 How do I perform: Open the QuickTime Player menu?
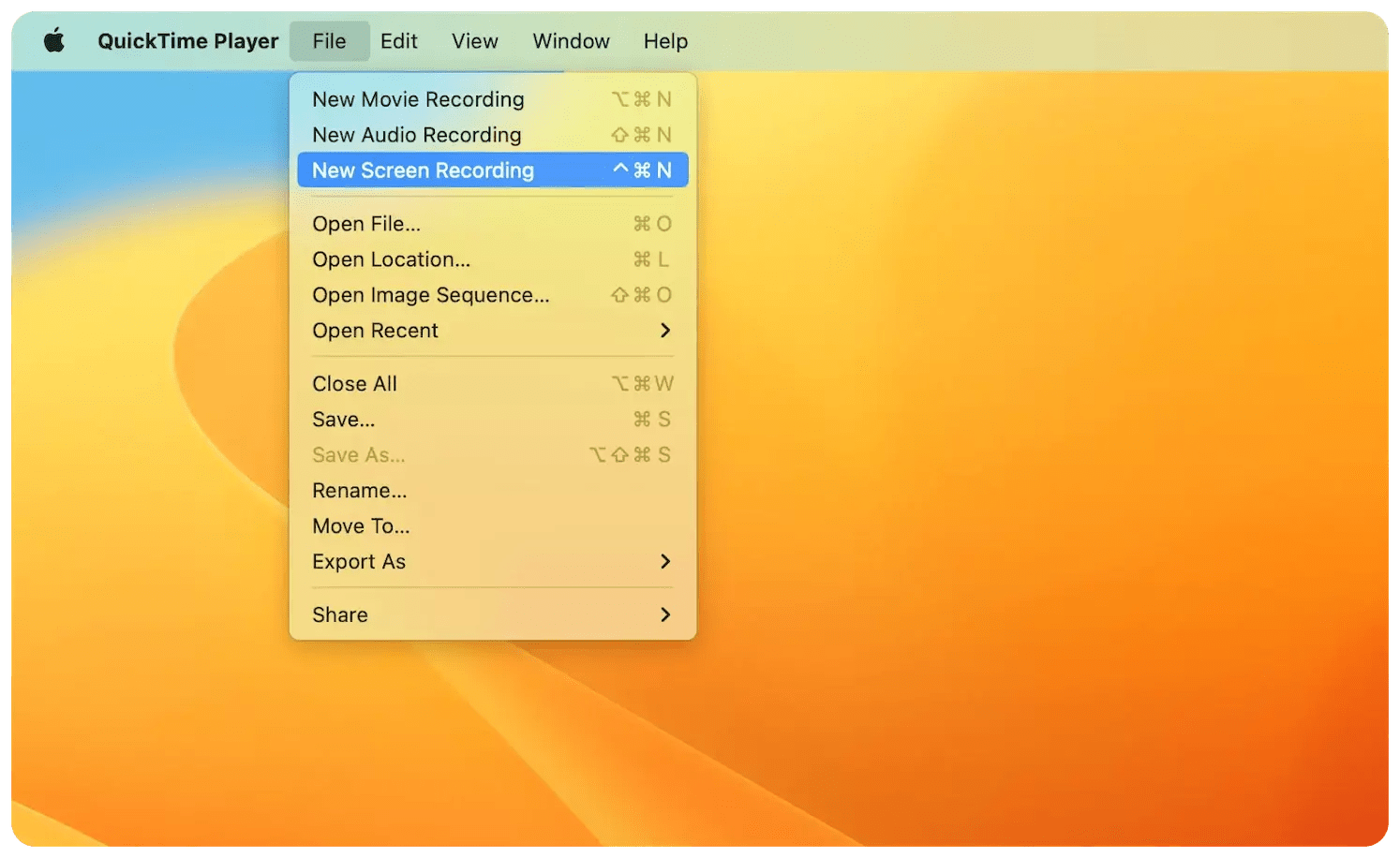187,40
